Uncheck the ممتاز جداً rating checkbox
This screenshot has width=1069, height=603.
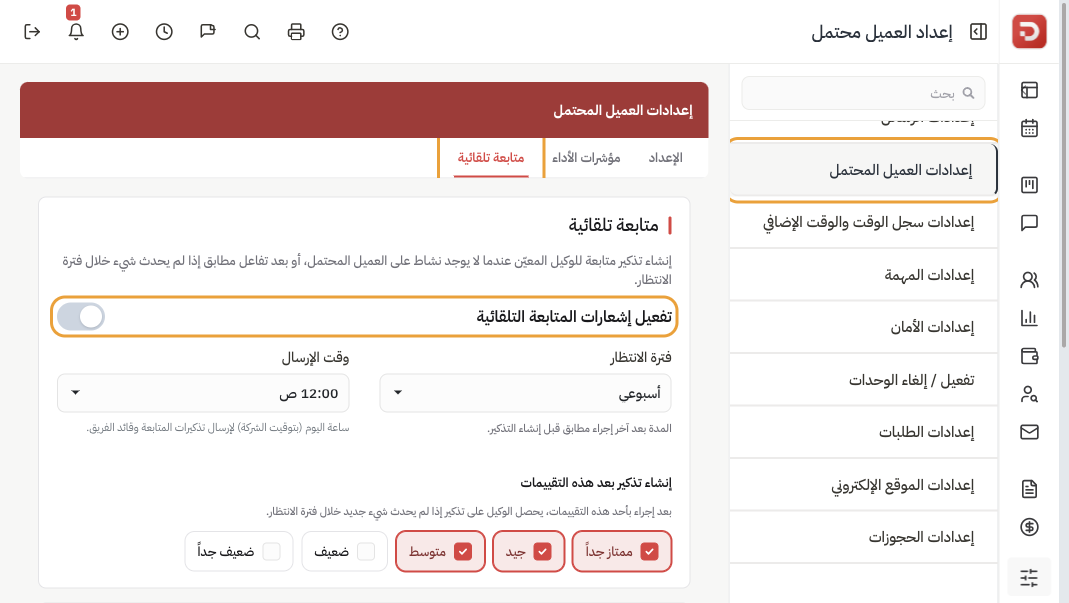pyautogui.click(x=650, y=551)
